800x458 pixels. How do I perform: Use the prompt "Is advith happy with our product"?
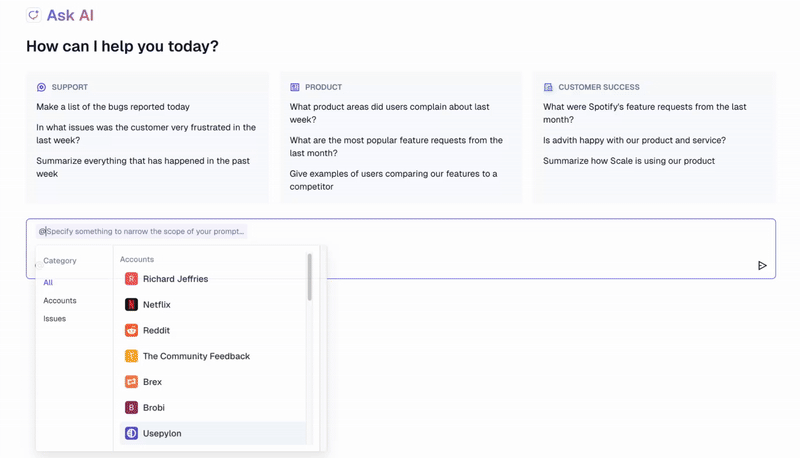point(634,140)
